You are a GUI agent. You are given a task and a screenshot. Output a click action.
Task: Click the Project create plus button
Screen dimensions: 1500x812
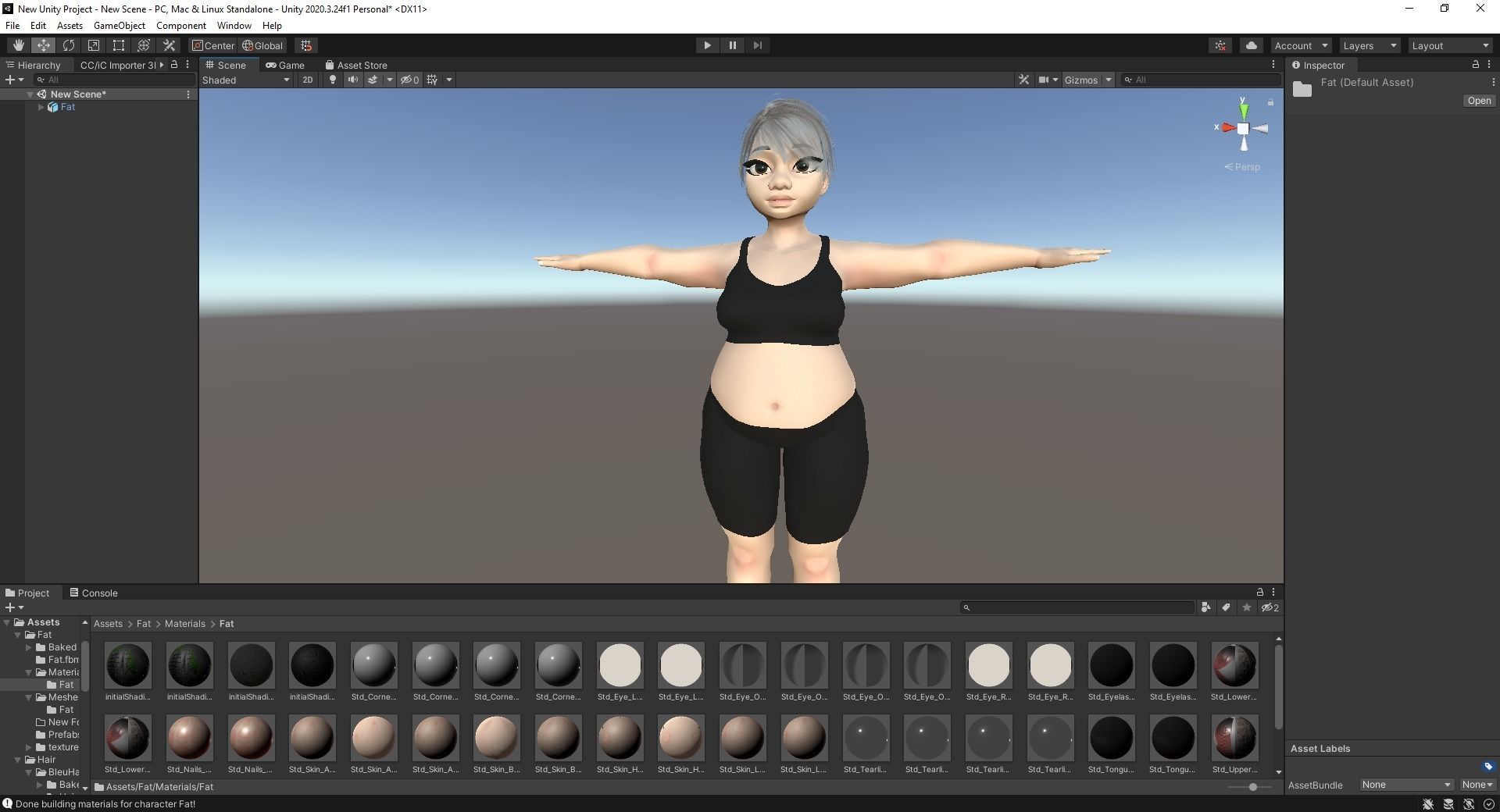(x=10, y=607)
